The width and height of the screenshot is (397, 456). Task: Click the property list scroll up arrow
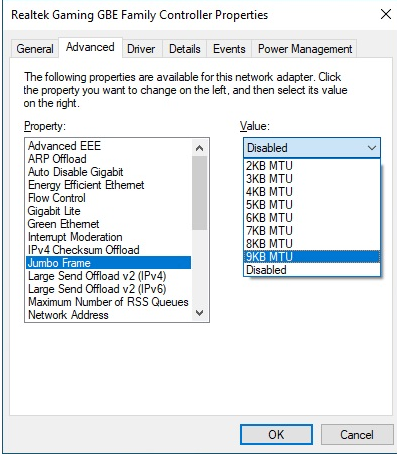tap(200, 148)
